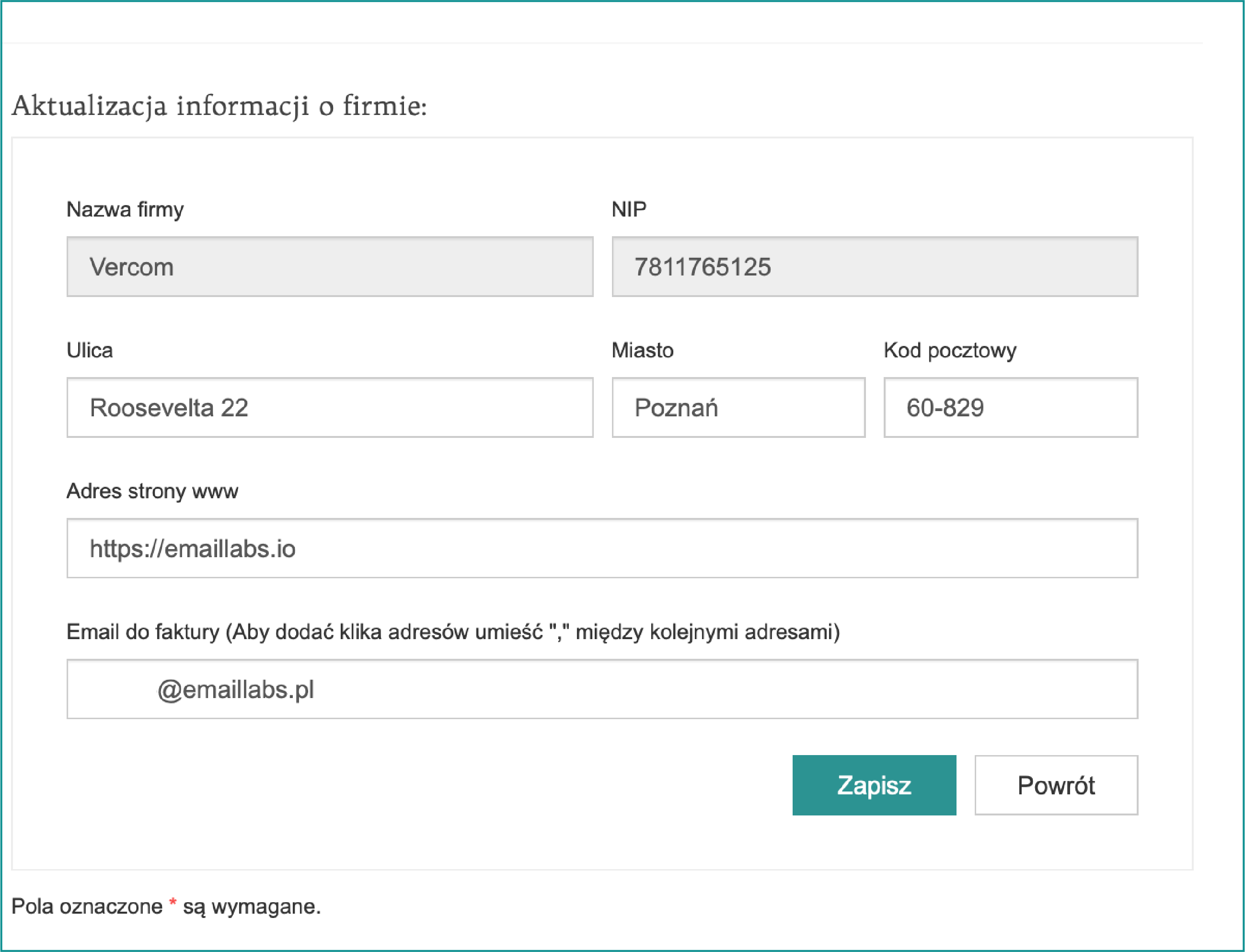Click the 'Pola oznaczone' footer text

(x=87, y=906)
